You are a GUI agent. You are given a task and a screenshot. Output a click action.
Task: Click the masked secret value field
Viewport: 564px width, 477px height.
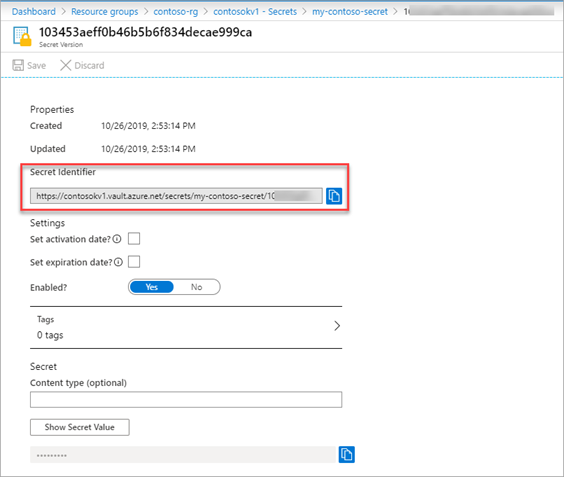183,455
